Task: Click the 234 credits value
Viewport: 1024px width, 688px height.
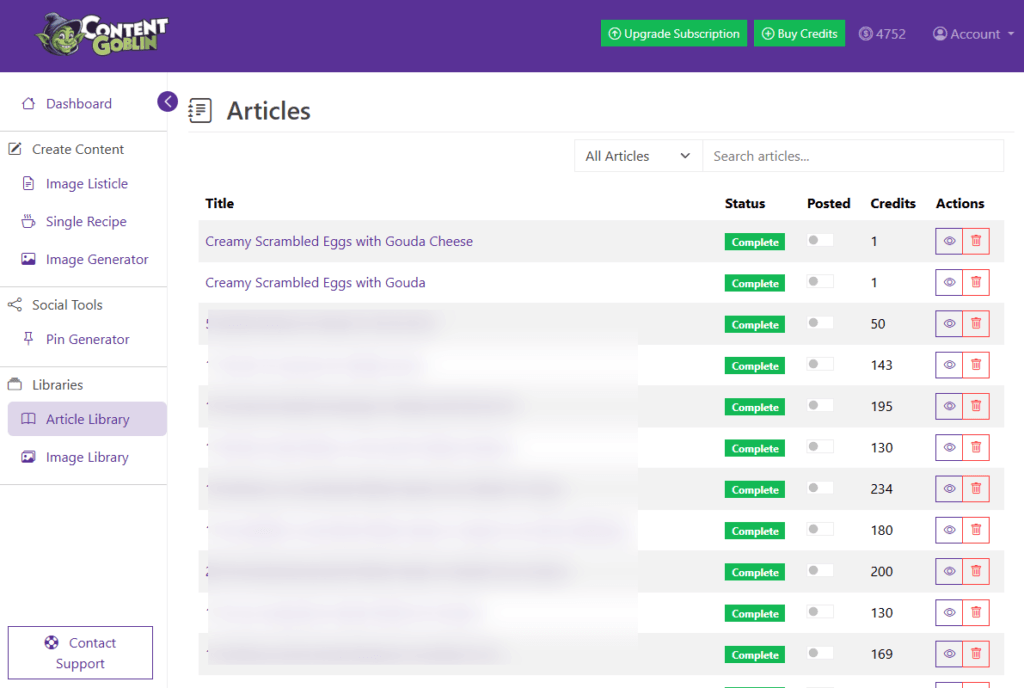Action: pyautogui.click(x=882, y=488)
